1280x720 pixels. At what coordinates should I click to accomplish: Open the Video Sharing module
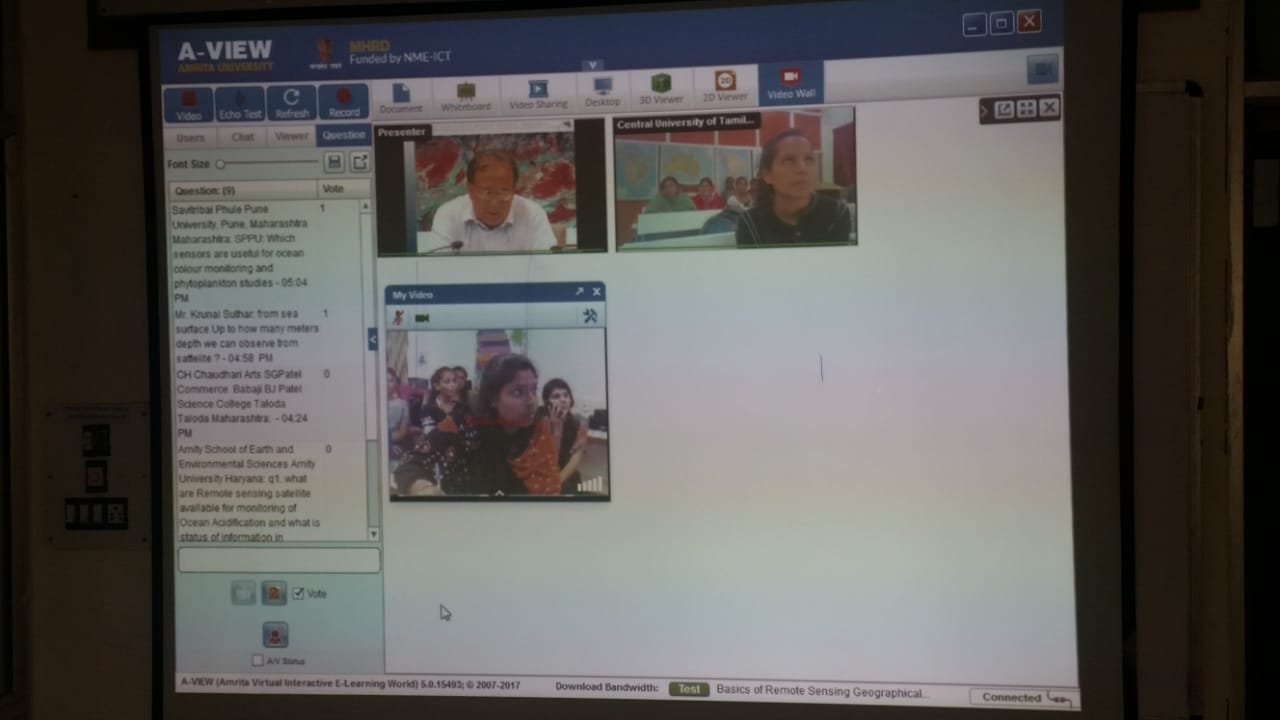tap(538, 94)
